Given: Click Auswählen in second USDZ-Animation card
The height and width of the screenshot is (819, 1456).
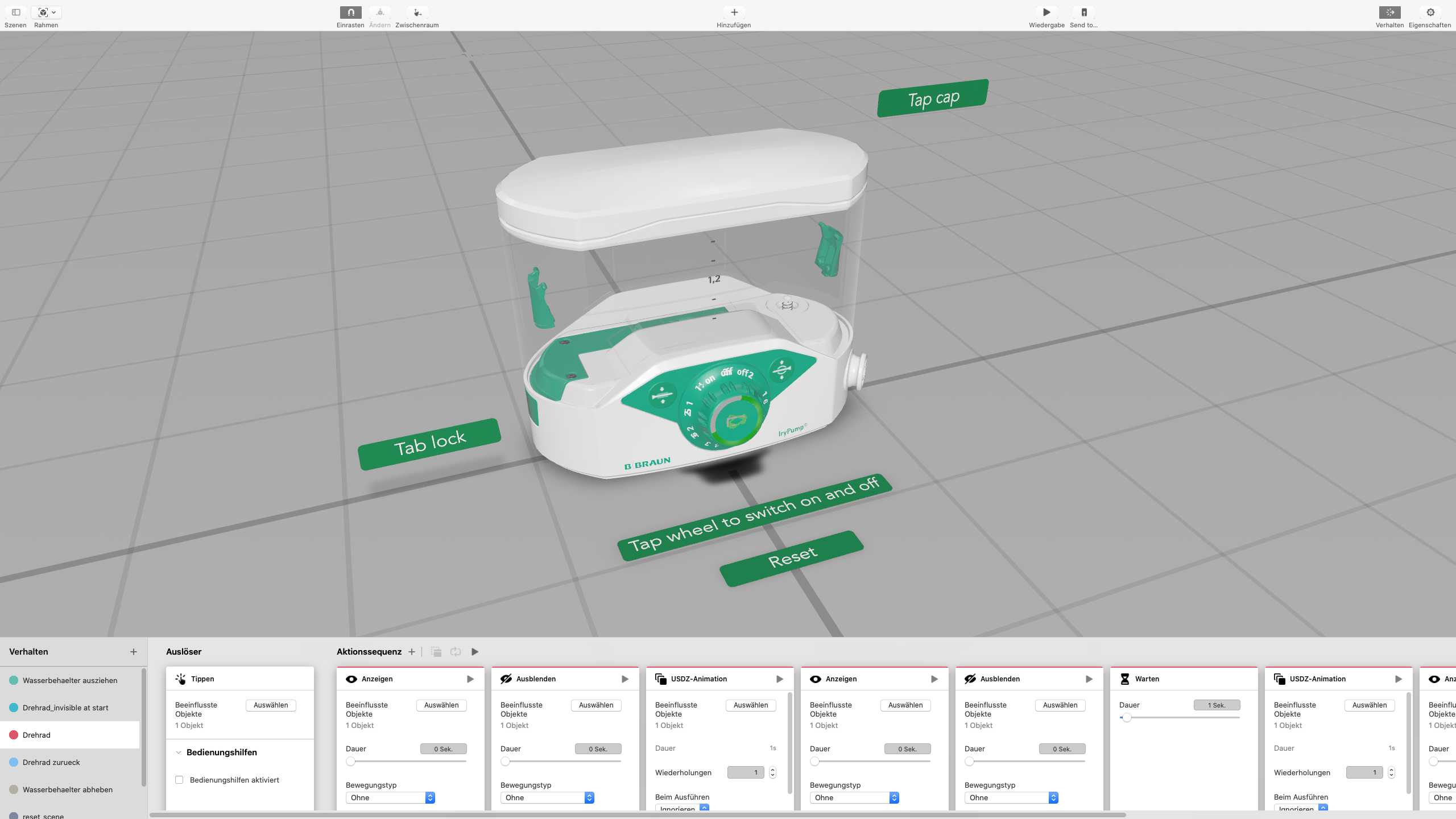Looking at the screenshot, I should (1370, 705).
